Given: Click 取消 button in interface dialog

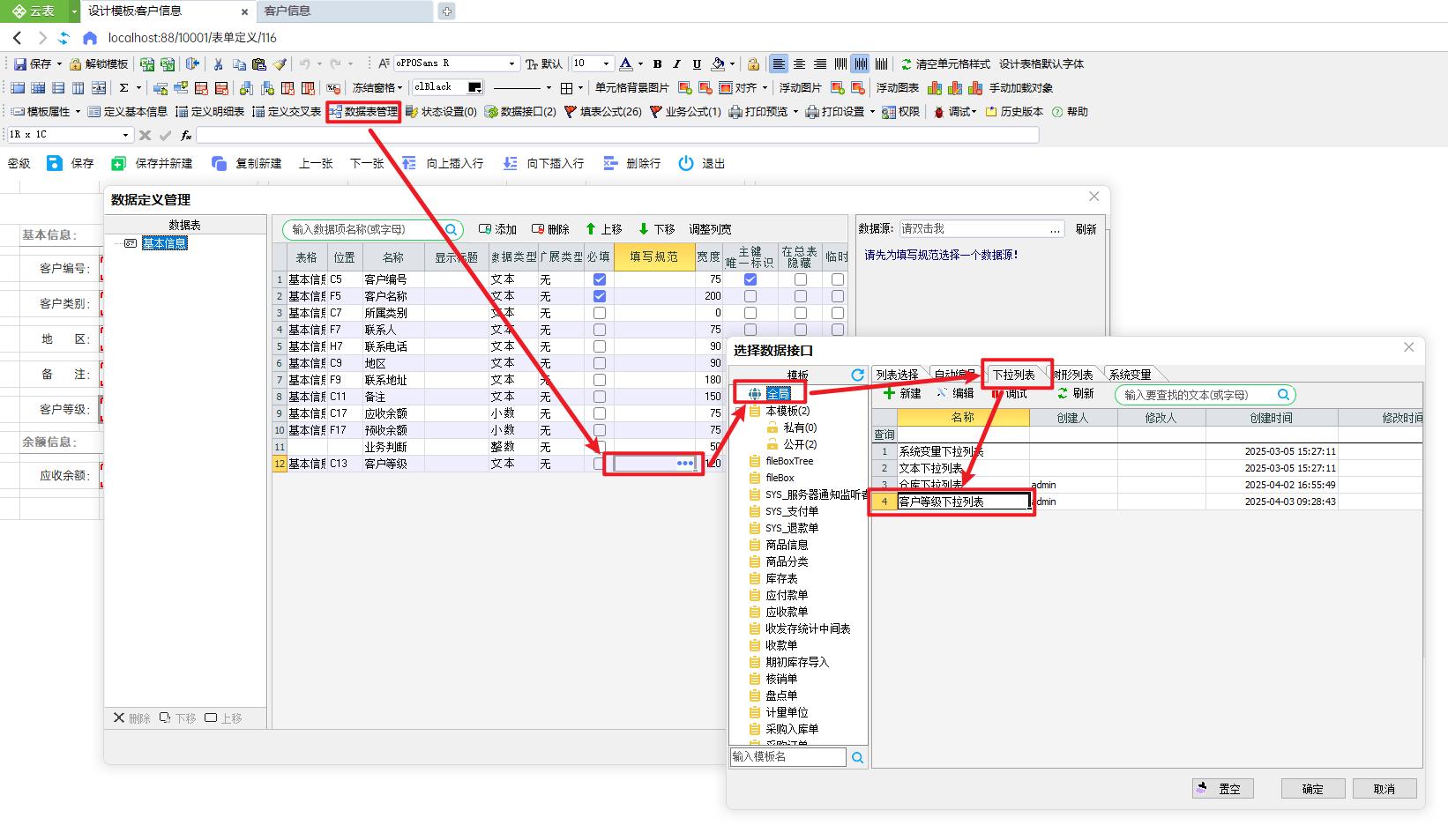Looking at the screenshot, I should click(1385, 789).
